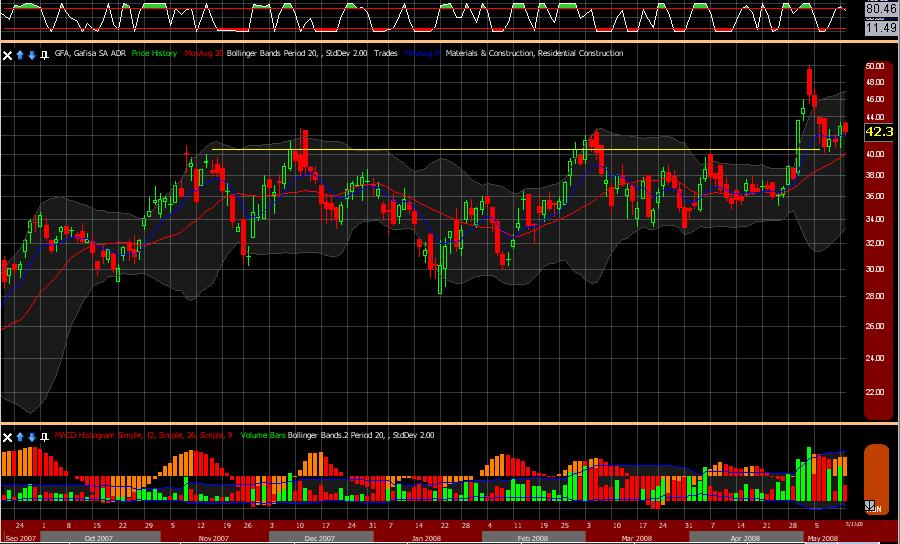The width and height of the screenshot is (900, 544).
Task: Click the Mar 2008 month on time axis
Action: 635,538
